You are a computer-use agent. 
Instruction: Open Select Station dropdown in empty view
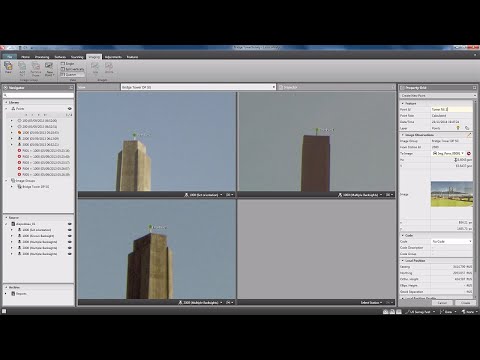[x=371, y=302]
